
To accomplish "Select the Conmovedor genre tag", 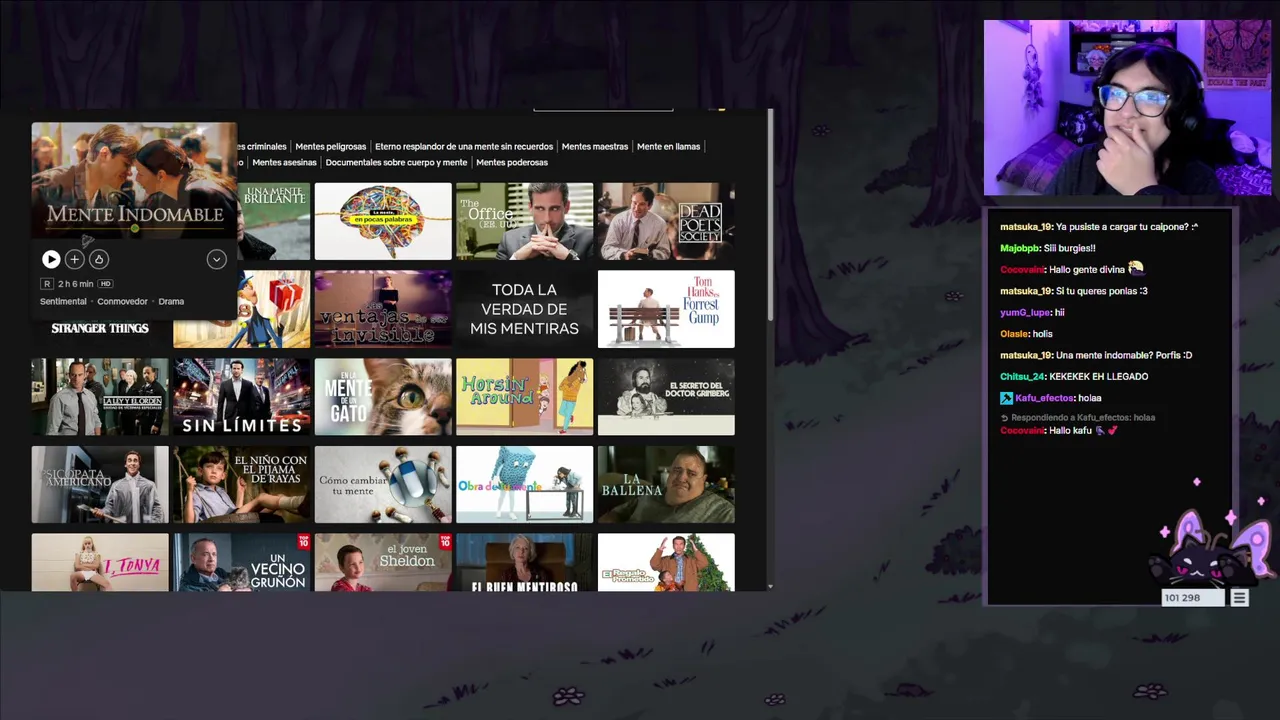I will [122, 301].
